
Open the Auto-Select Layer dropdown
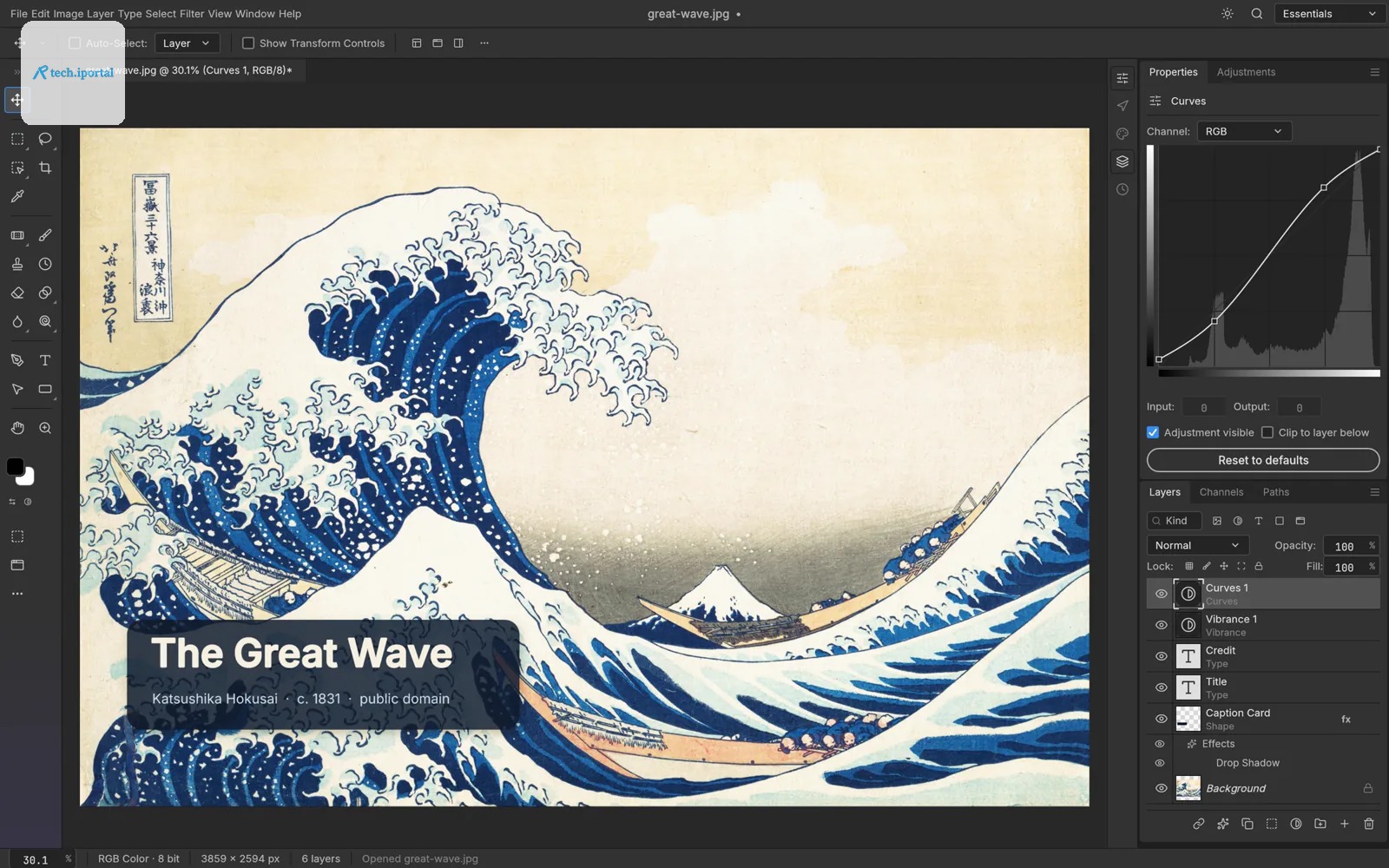click(187, 43)
